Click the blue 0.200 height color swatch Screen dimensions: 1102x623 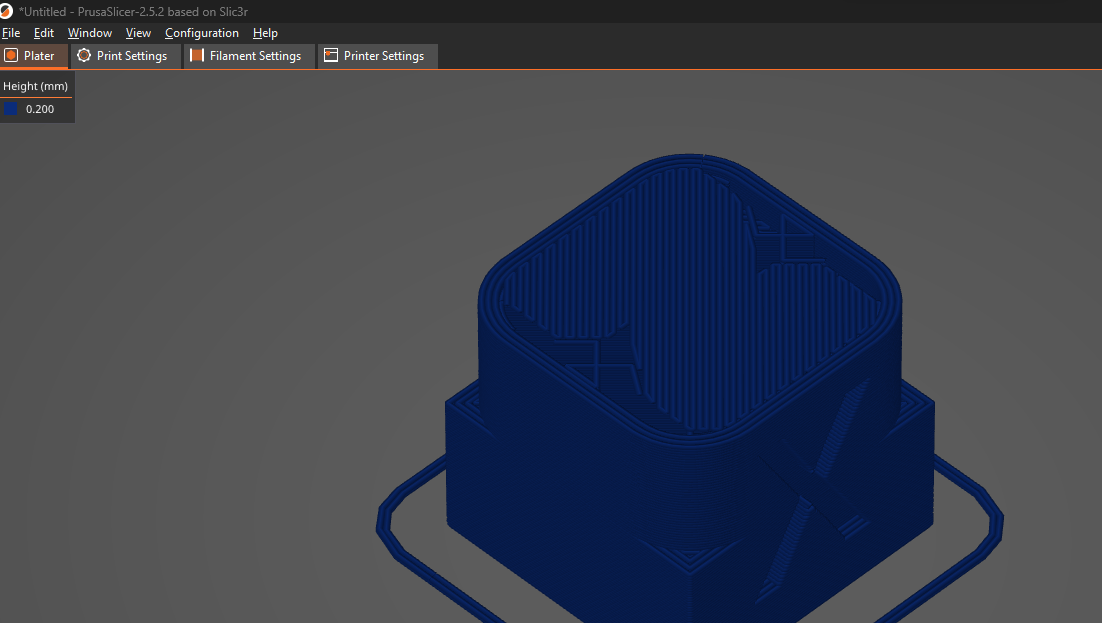(11, 109)
